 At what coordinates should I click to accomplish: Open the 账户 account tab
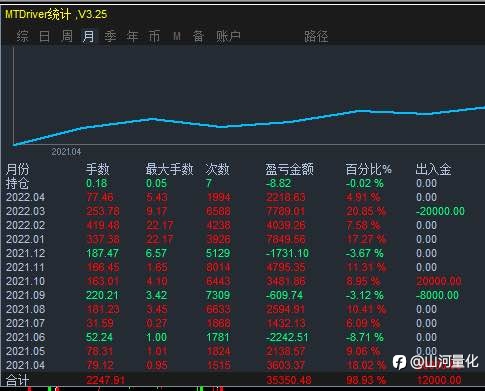pos(228,36)
